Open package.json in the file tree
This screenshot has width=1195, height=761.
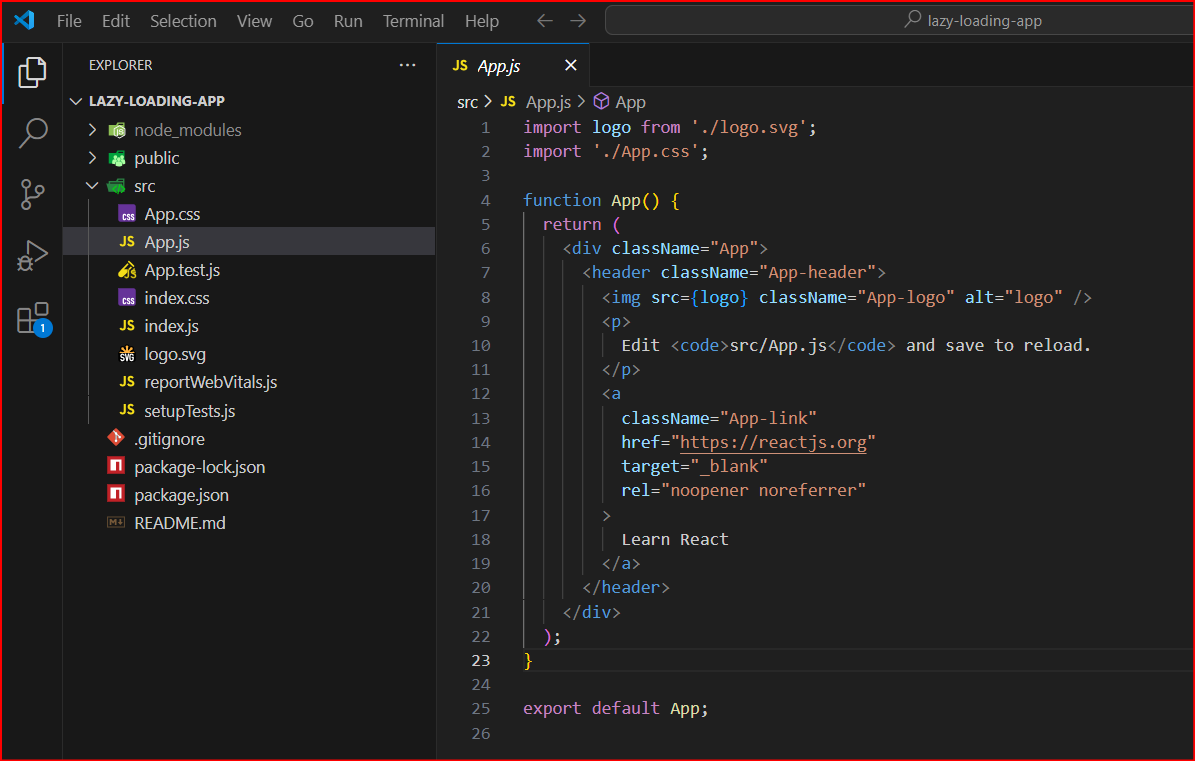(181, 495)
